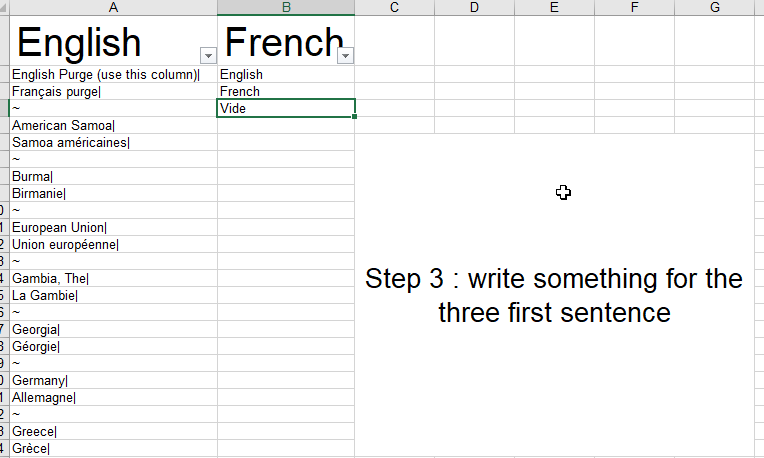The width and height of the screenshot is (764, 458).
Task: Click the Step 3 instruction text box
Action: [x=554, y=295]
